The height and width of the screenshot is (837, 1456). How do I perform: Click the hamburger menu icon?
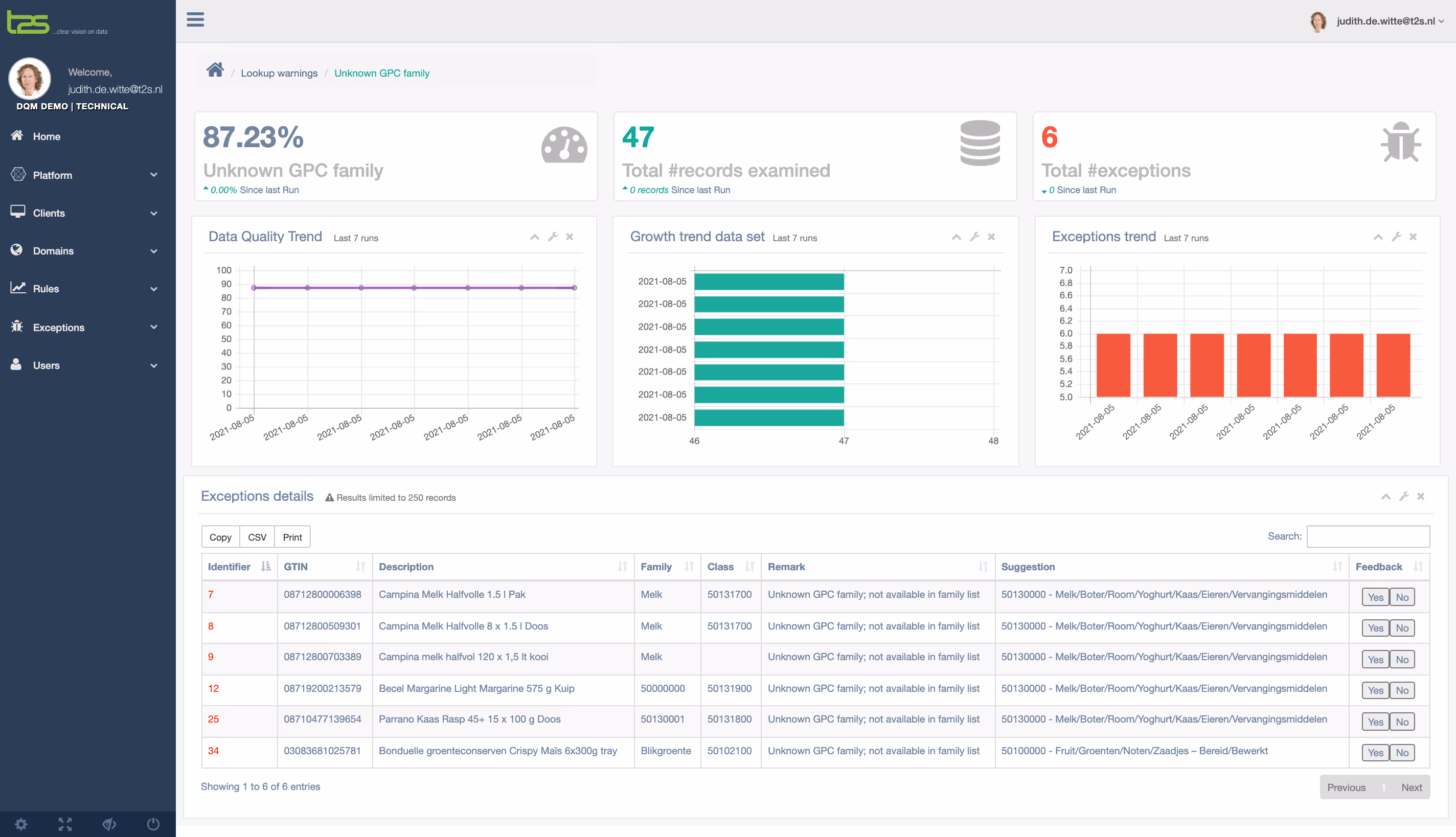(195, 19)
